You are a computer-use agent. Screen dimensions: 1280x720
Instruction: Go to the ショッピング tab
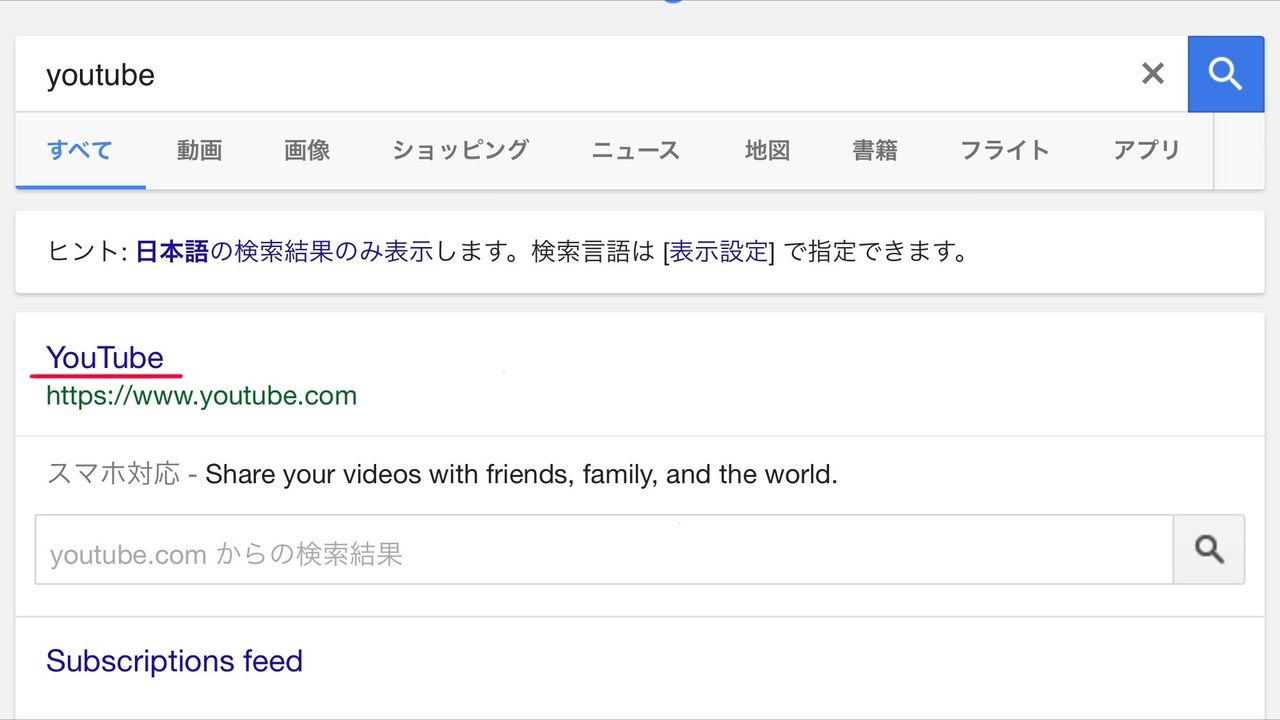click(x=460, y=150)
